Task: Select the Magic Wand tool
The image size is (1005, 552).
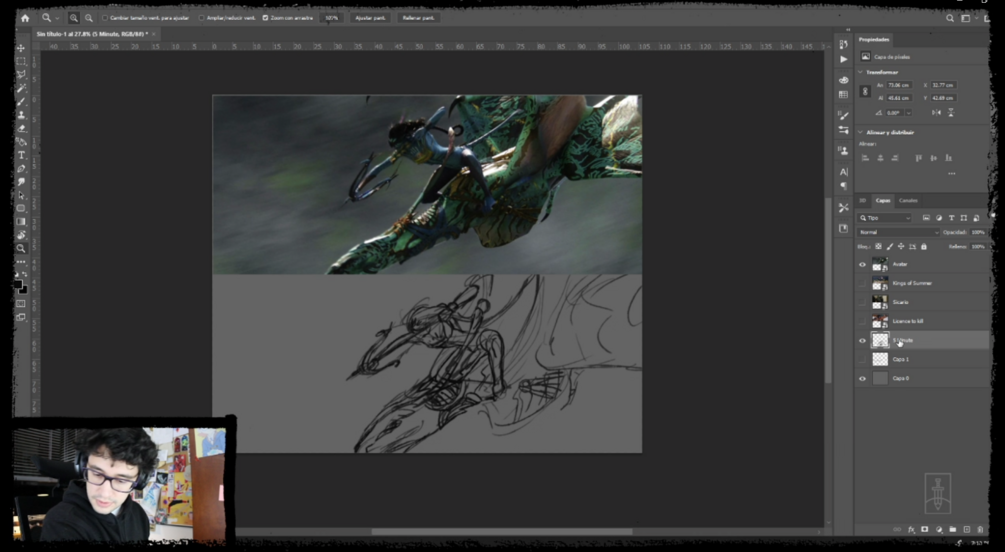Action: click(x=21, y=88)
